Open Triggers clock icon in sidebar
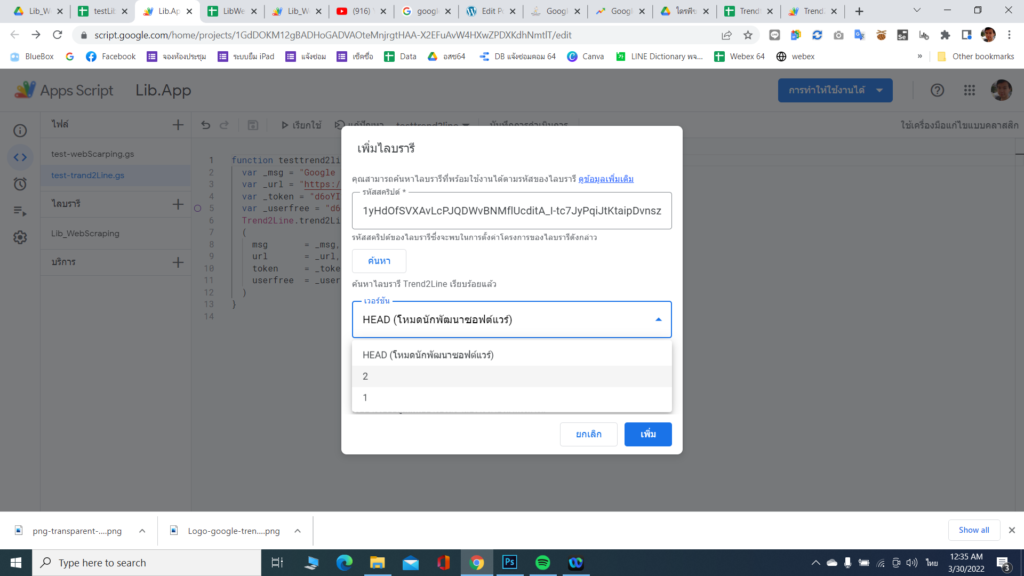The width and height of the screenshot is (1024, 576). tap(20, 184)
